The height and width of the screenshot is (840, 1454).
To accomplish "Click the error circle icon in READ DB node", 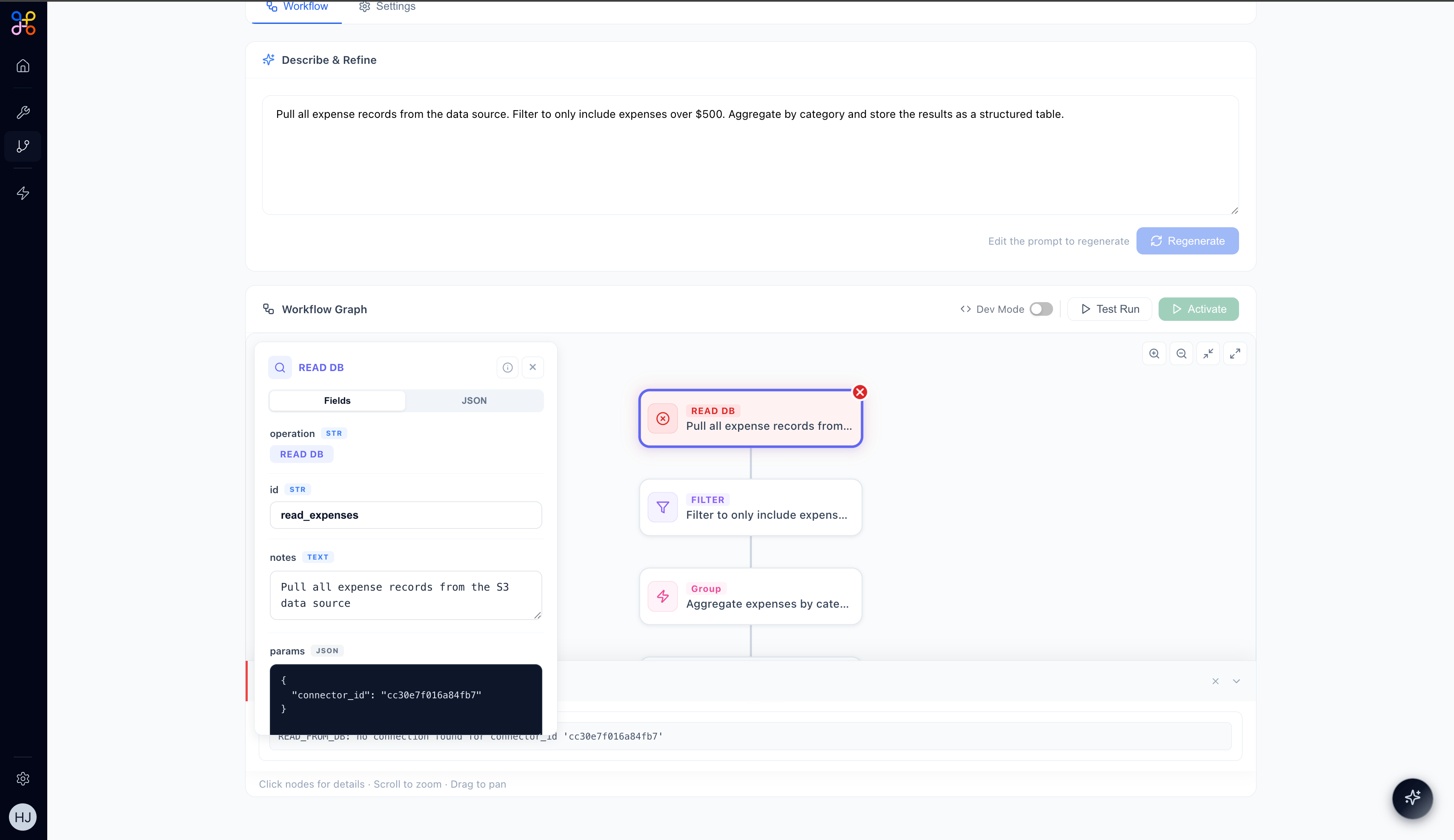I will pyautogui.click(x=663, y=418).
